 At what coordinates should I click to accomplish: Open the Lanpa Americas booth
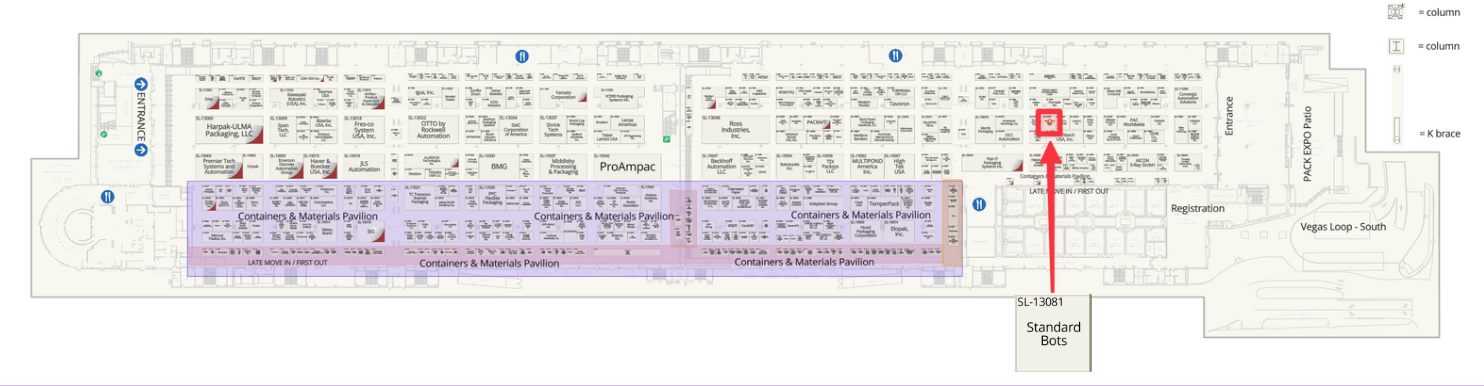(x=628, y=122)
